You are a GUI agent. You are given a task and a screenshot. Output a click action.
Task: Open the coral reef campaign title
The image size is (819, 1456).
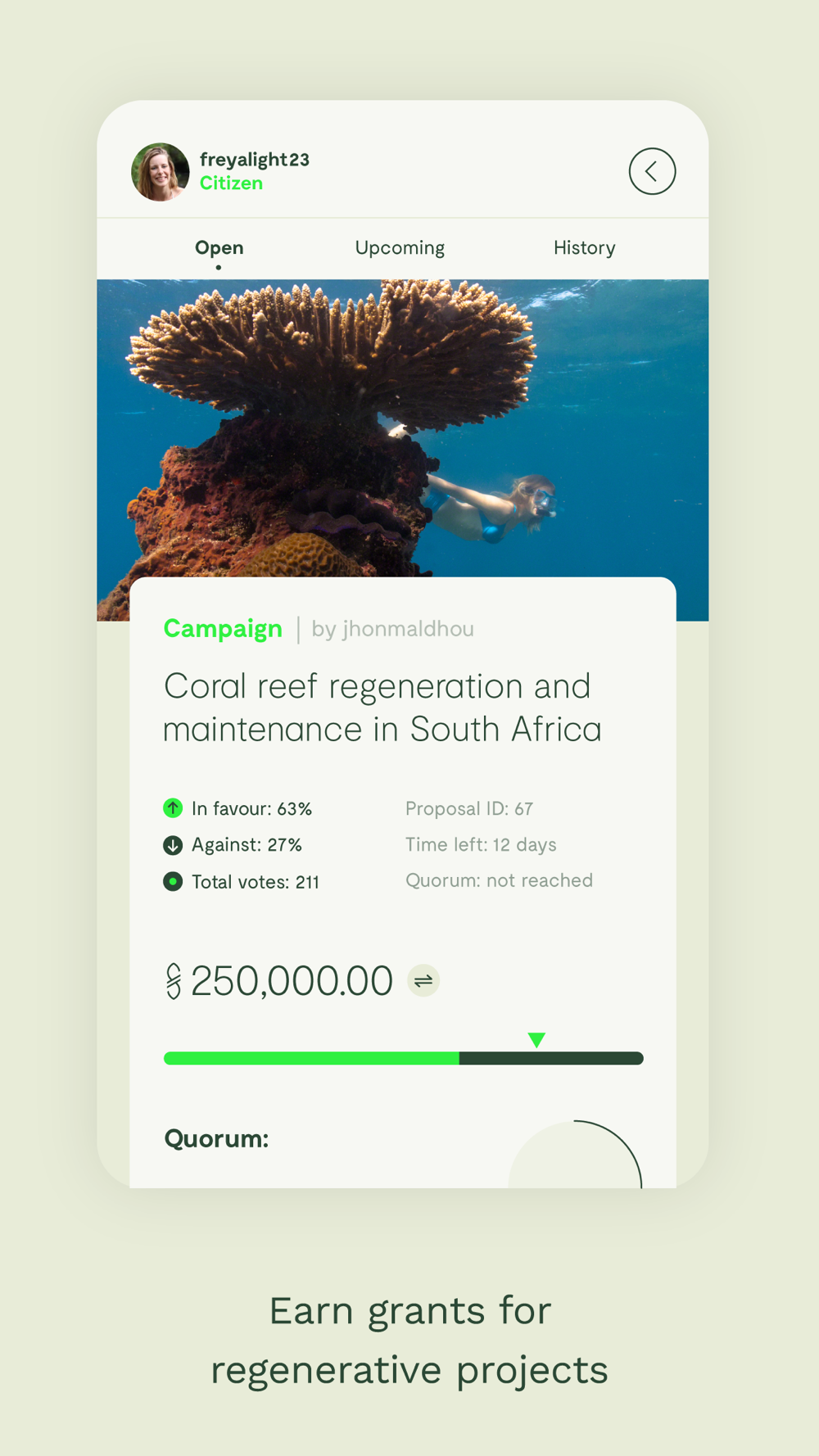click(x=382, y=708)
